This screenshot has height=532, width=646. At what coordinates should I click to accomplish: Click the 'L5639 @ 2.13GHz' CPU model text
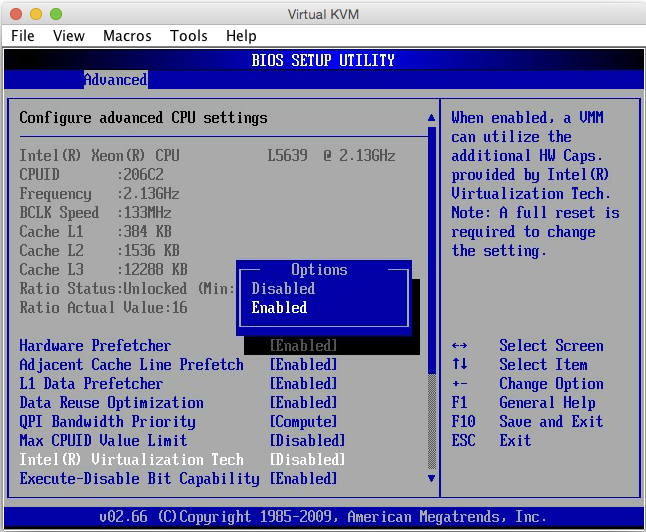(331, 155)
